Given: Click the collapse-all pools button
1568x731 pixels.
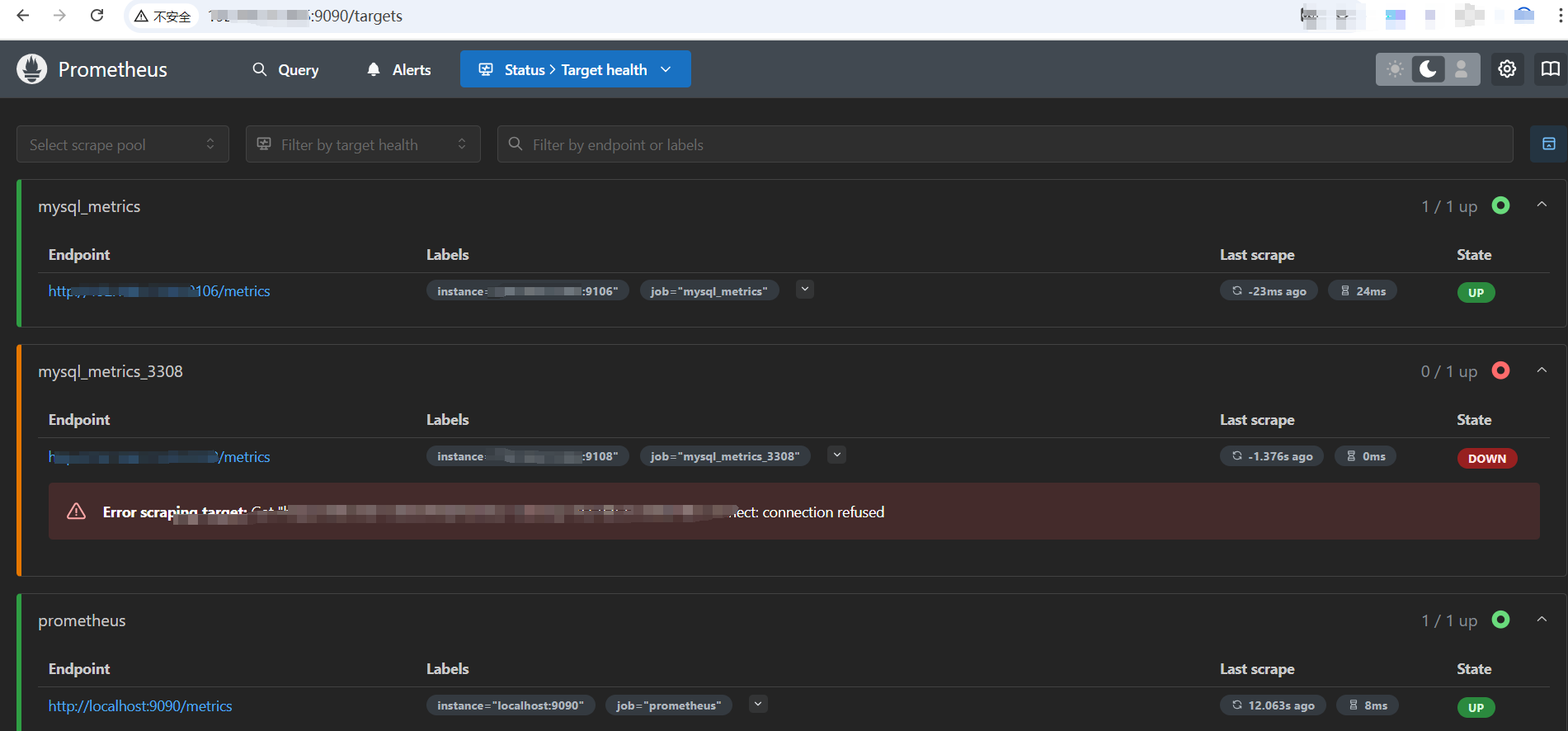Looking at the screenshot, I should (1548, 144).
